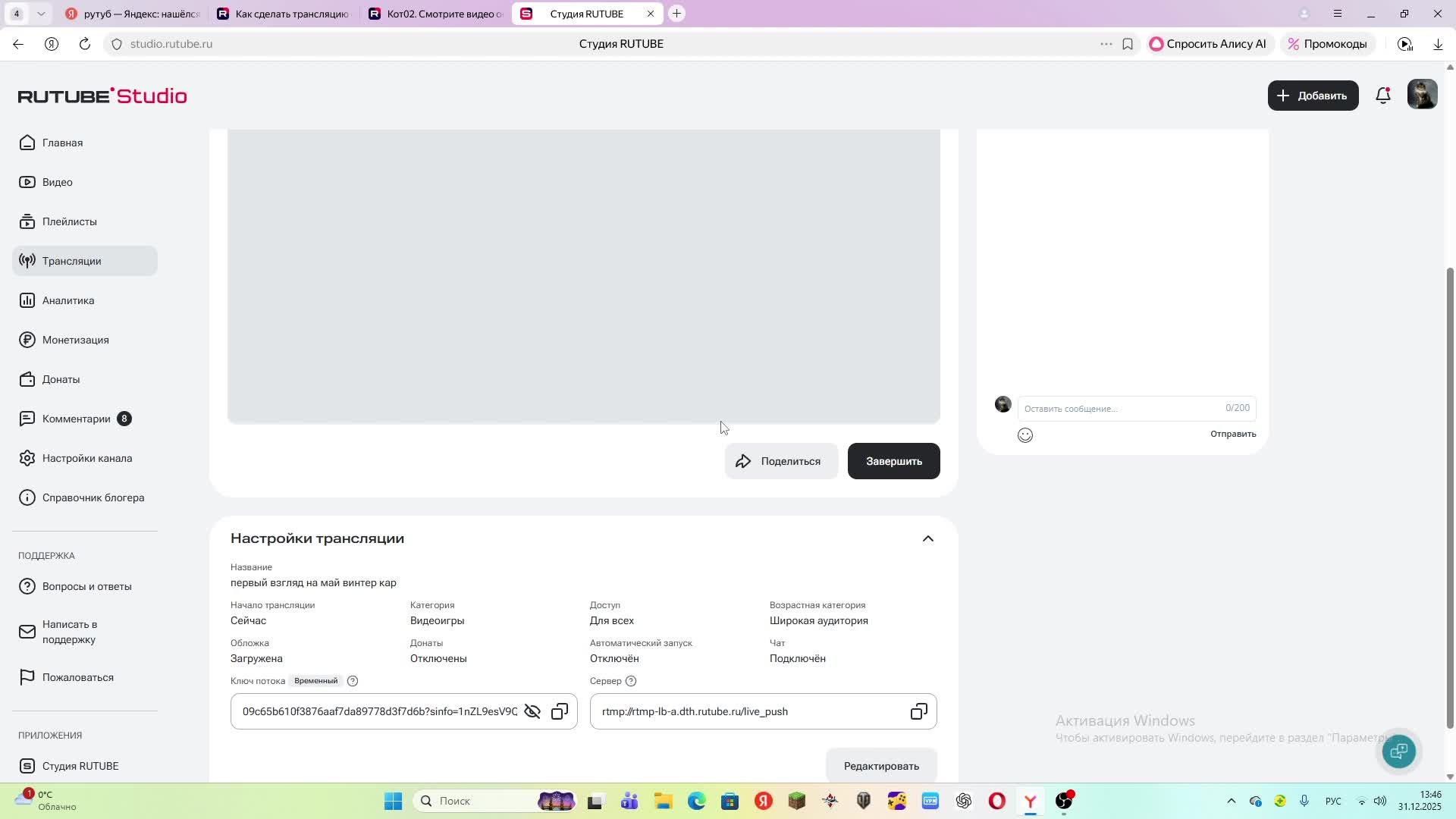Screen dimensions: 1456x819
Task: Collapse the Настройки трансляции section
Action: (927, 538)
